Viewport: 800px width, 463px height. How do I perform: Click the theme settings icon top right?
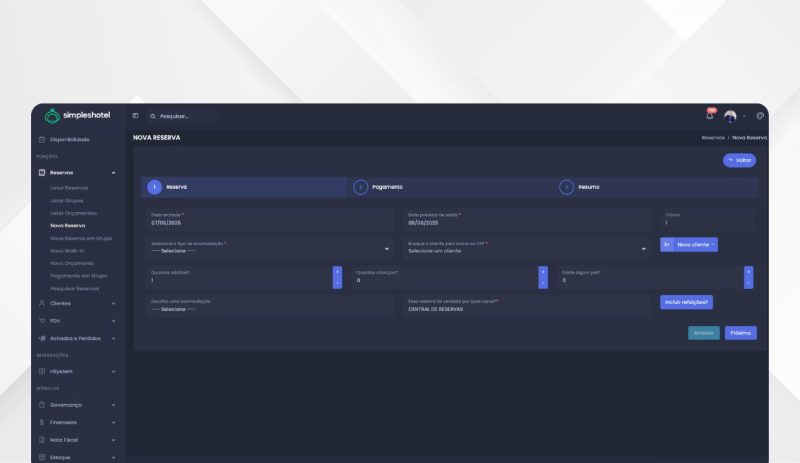(x=760, y=116)
